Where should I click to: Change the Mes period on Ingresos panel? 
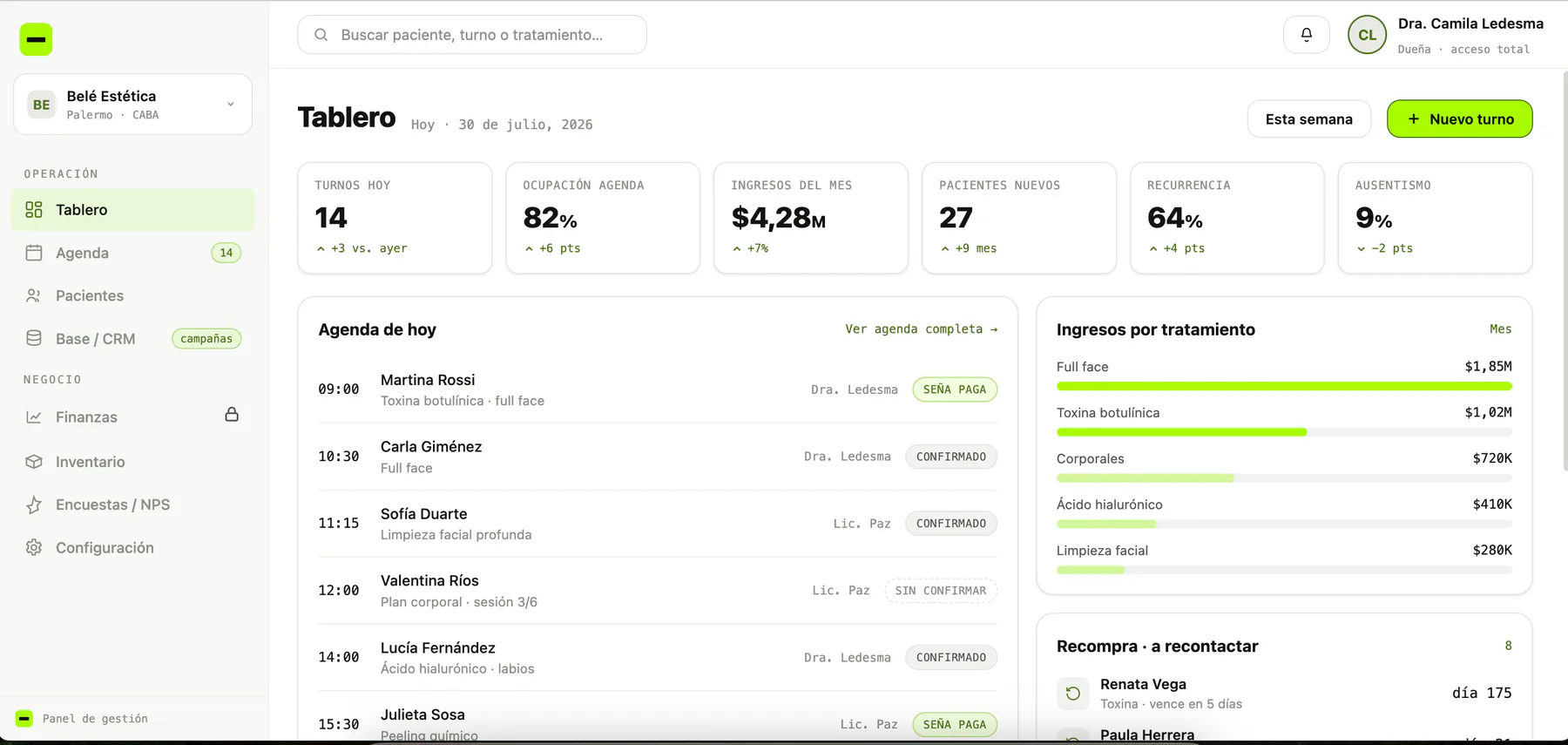point(1500,329)
